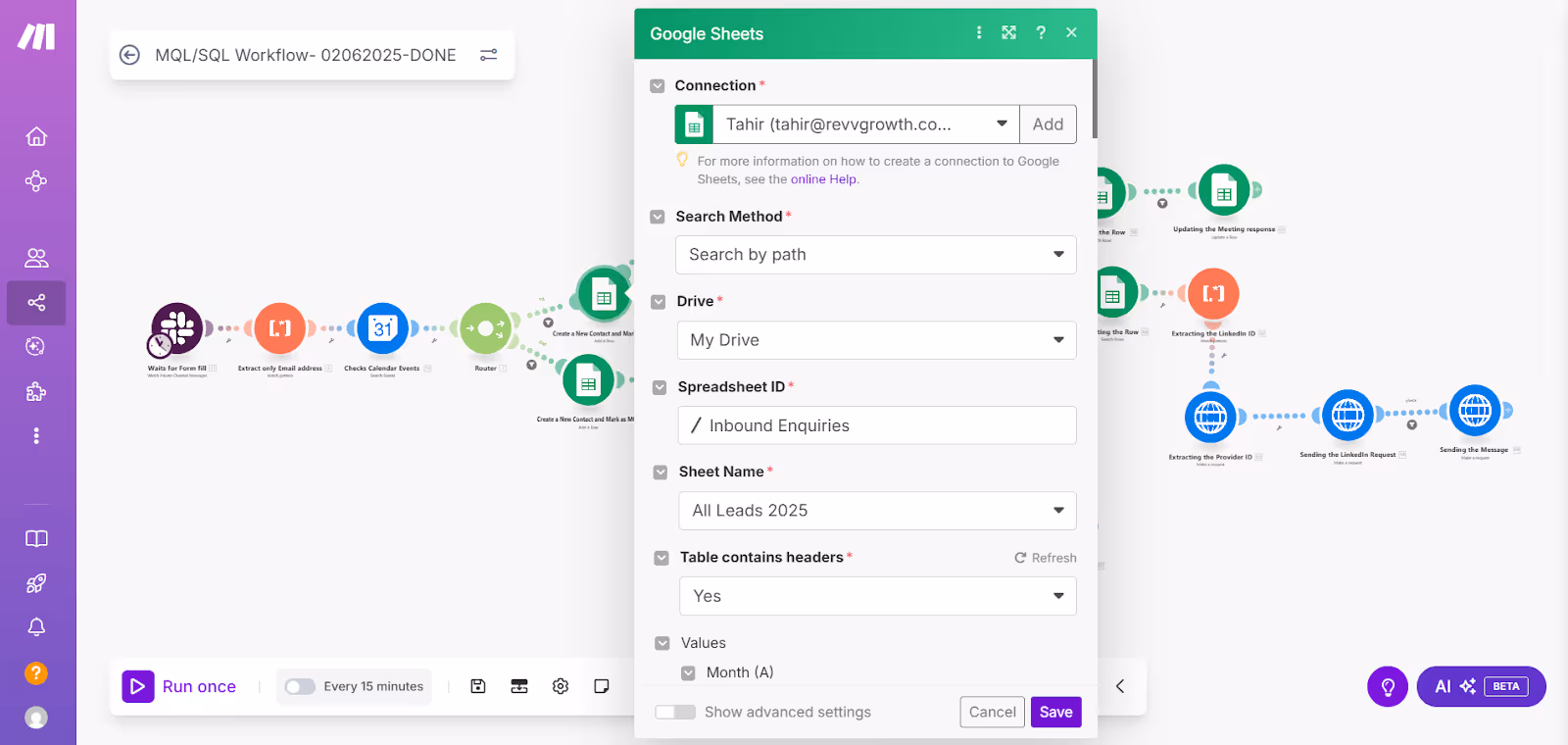The width and height of the screenshot is (1568, 745).
Task: Click the dialog's vertical scrollbar
Action: (x=1094, y=98)
